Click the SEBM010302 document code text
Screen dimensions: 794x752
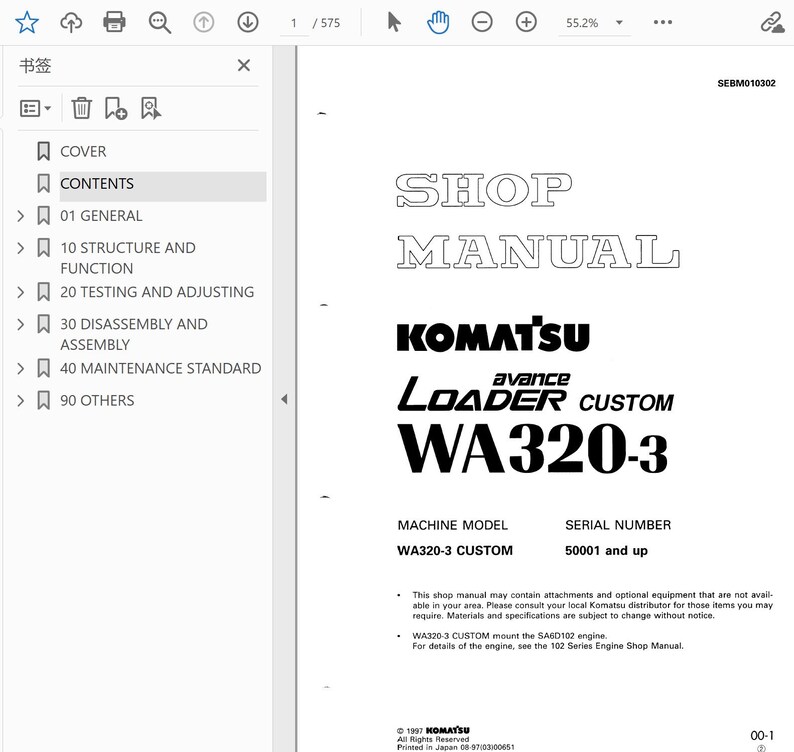point(746,83)
